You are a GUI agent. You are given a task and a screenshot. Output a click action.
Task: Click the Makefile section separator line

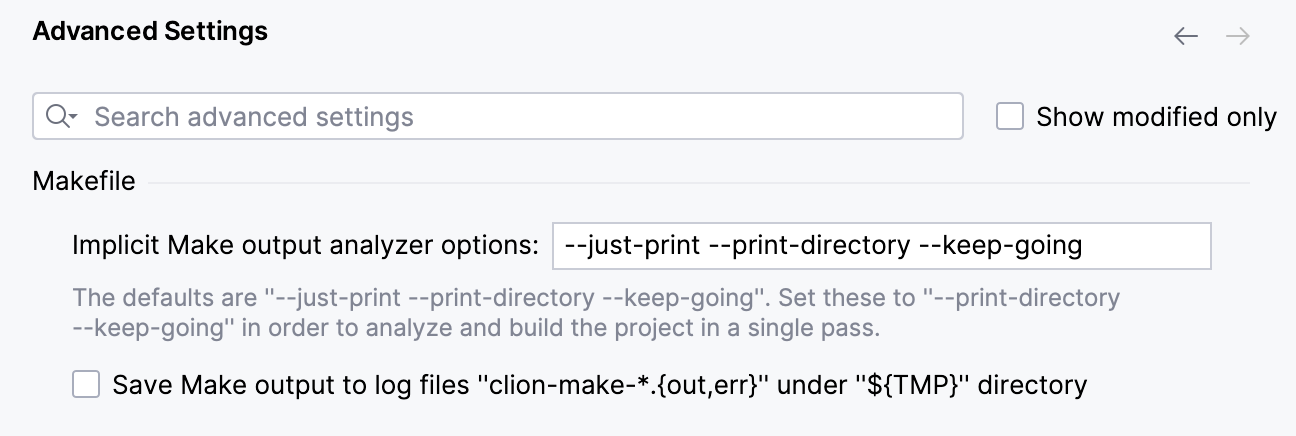700,183
